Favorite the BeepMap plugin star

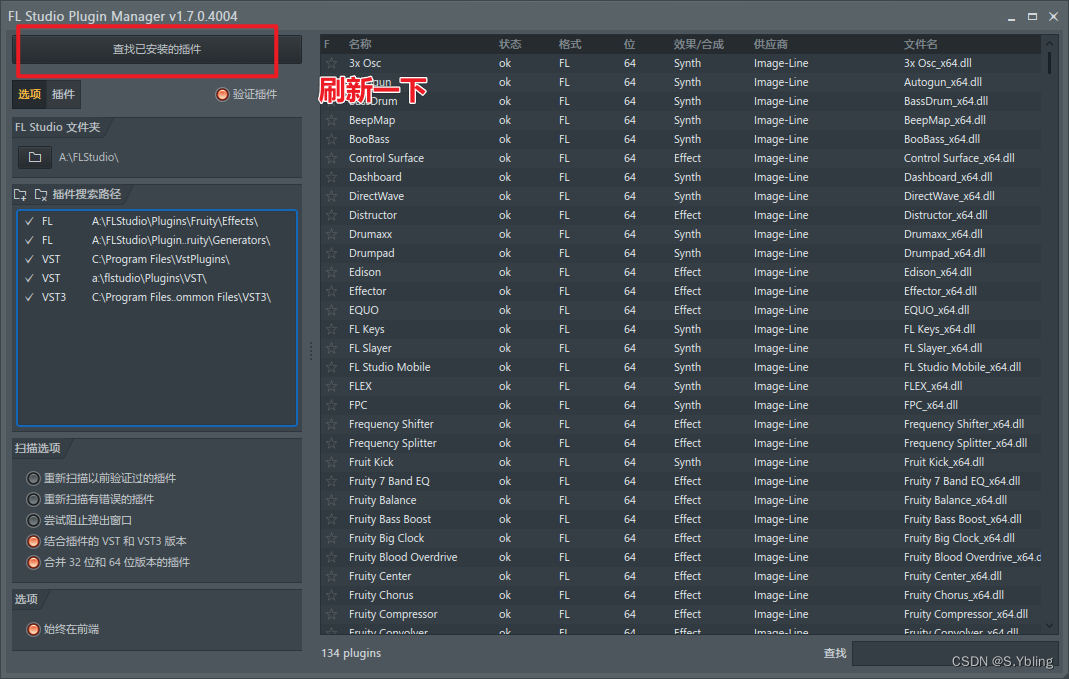point(331,121)
